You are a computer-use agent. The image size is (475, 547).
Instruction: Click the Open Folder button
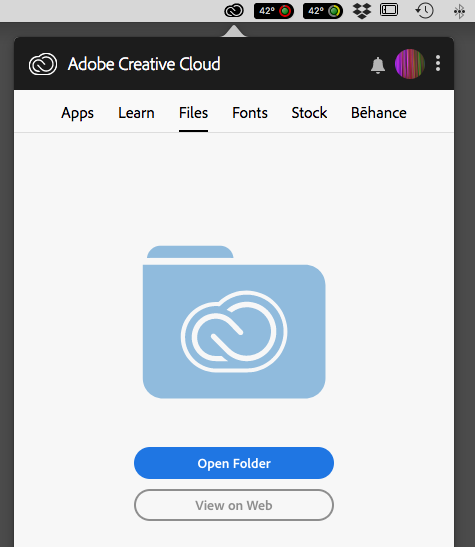click(x=234, y=463)
